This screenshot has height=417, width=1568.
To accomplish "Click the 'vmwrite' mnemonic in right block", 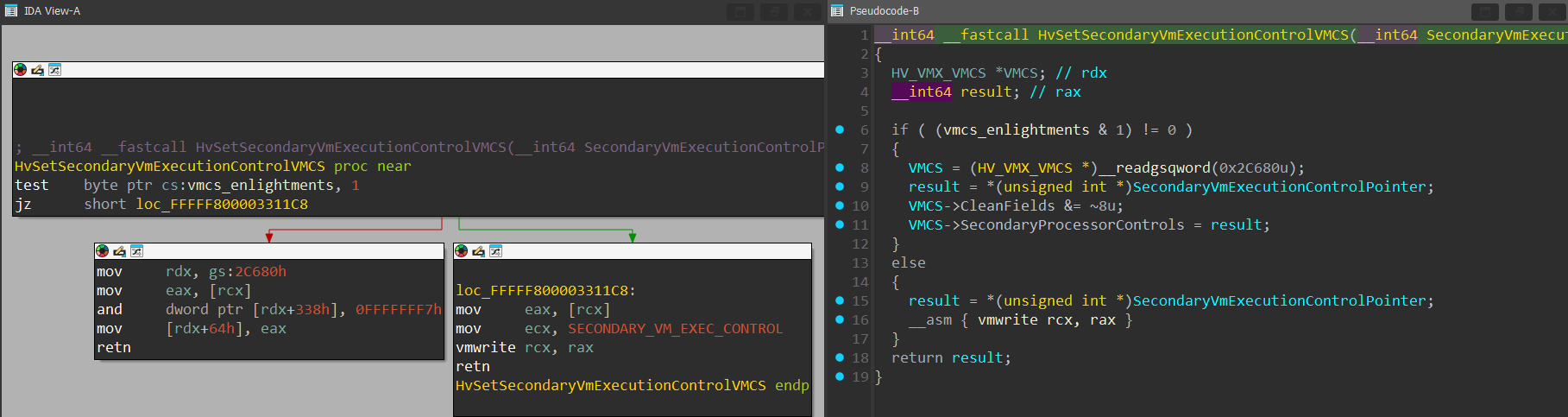I will click(x=486, y=347).
